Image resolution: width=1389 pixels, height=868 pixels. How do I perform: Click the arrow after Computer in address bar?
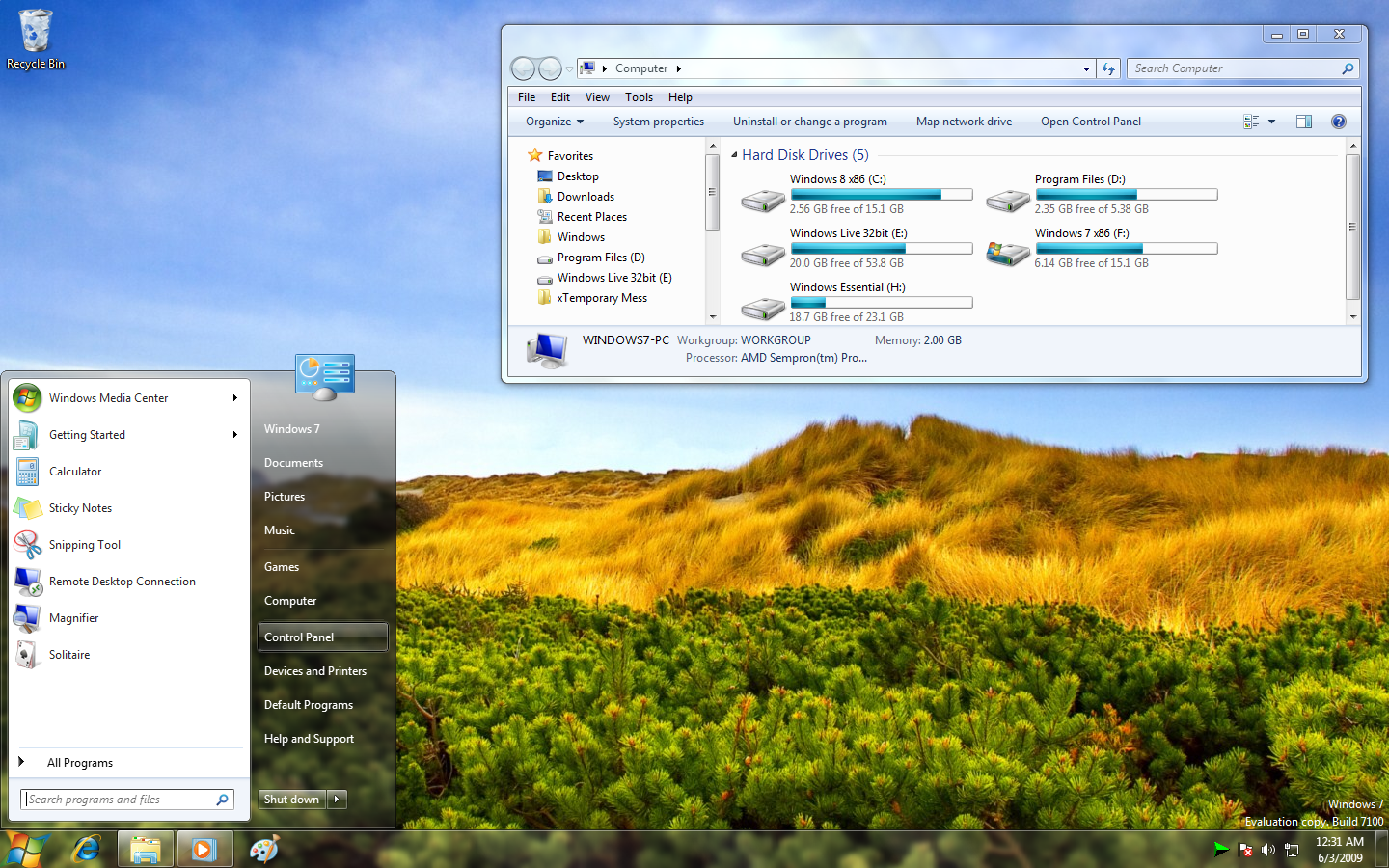tap(679, 68)
